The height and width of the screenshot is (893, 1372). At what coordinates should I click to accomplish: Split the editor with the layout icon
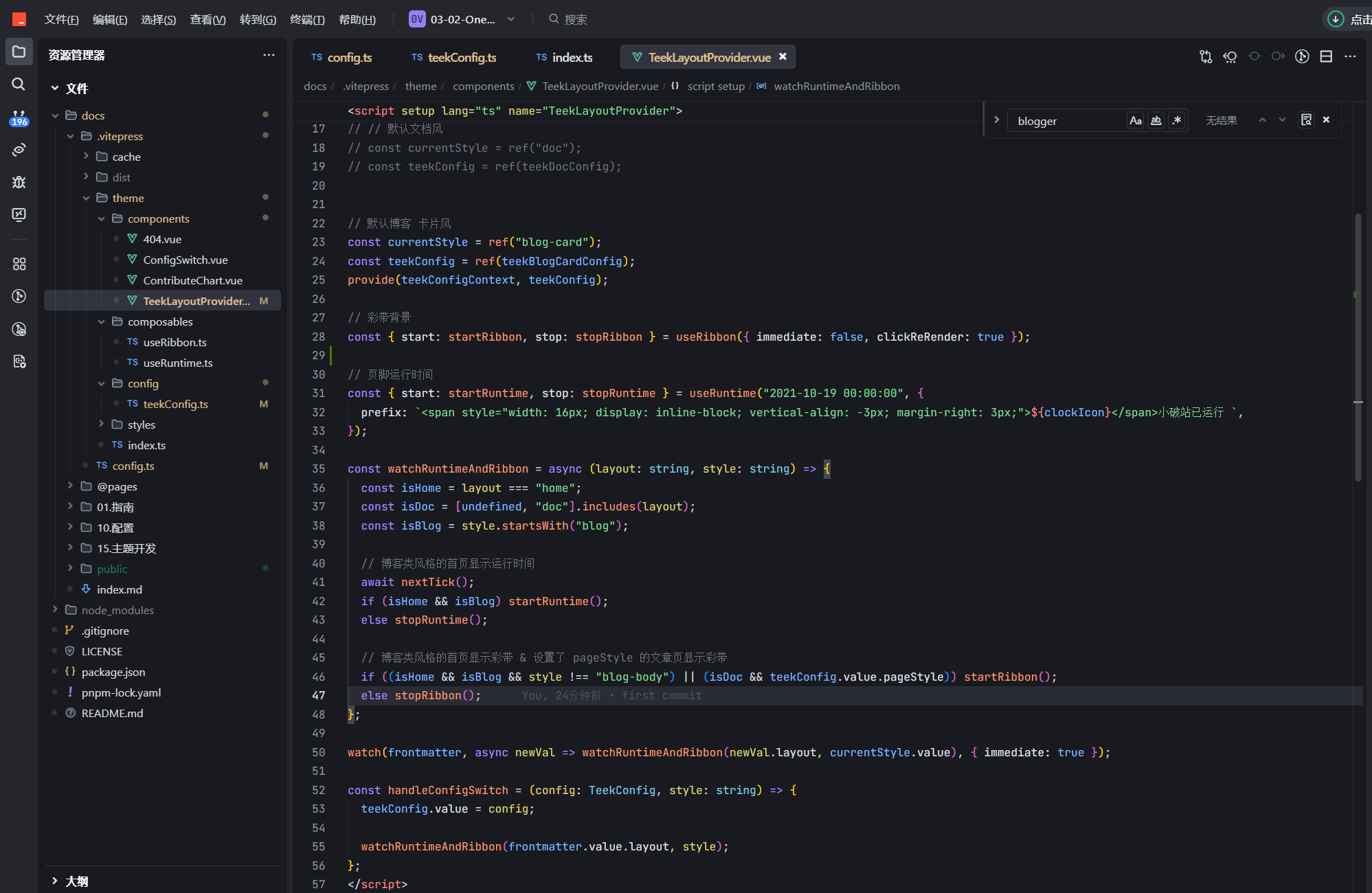click(1326, 56)
